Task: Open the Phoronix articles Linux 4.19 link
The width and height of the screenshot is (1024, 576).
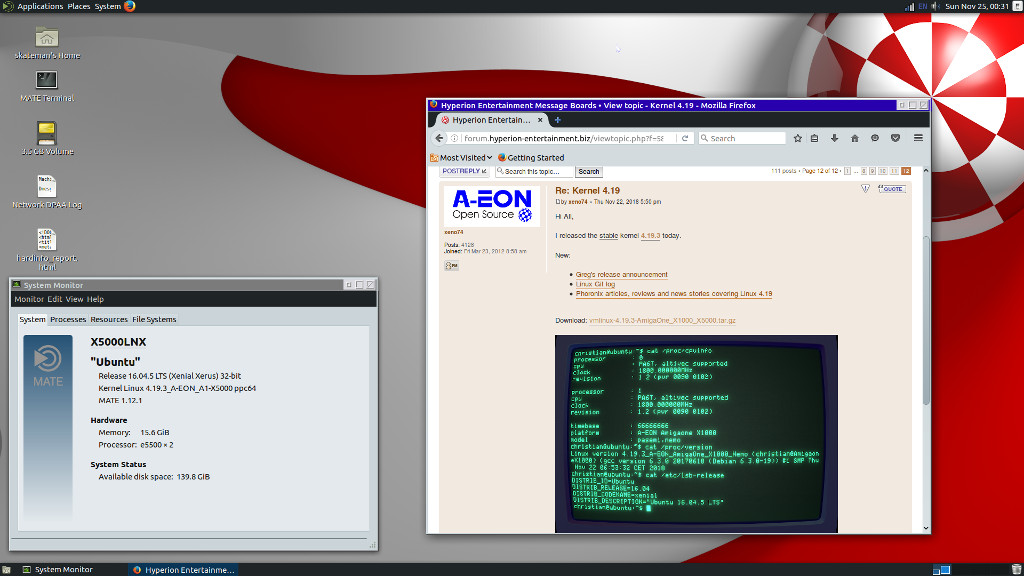Action: click(673, 294)
